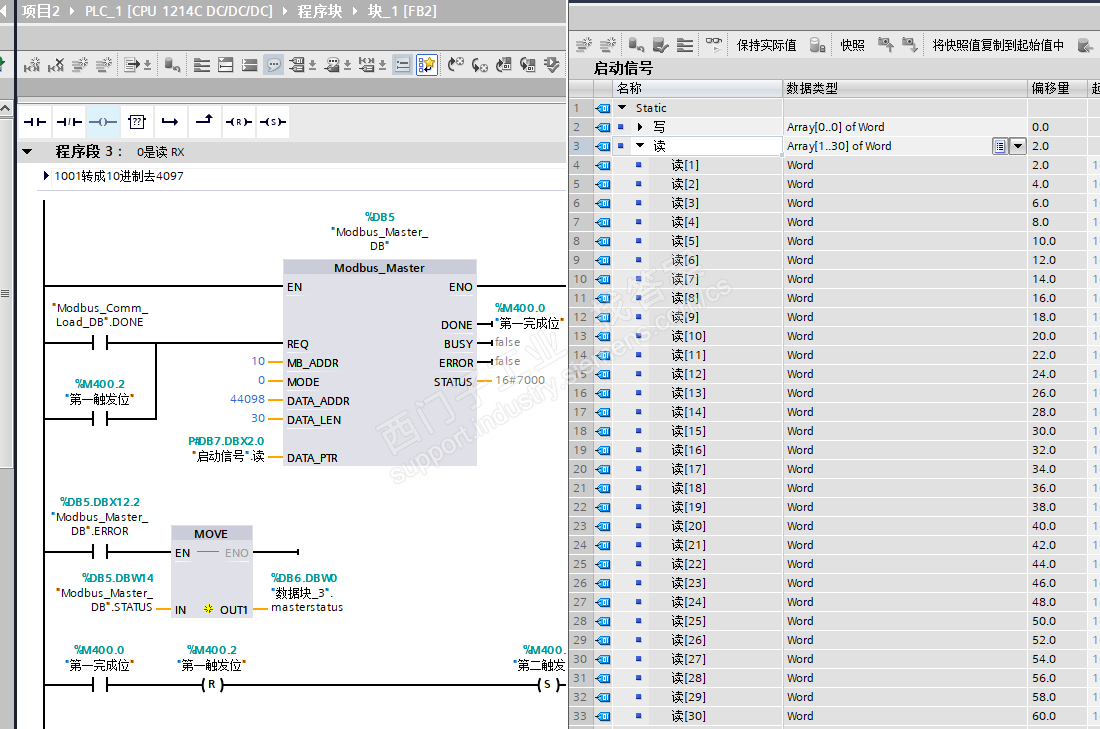Toggle the favorites display button

click(427, 65)
